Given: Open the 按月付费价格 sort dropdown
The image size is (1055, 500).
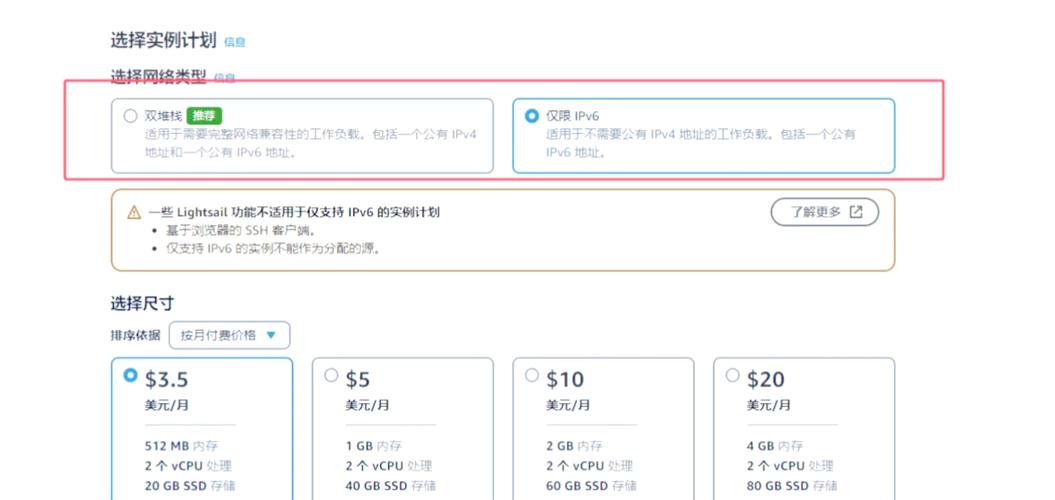Looking at the screenshot, I should click(x=229, y=335).
